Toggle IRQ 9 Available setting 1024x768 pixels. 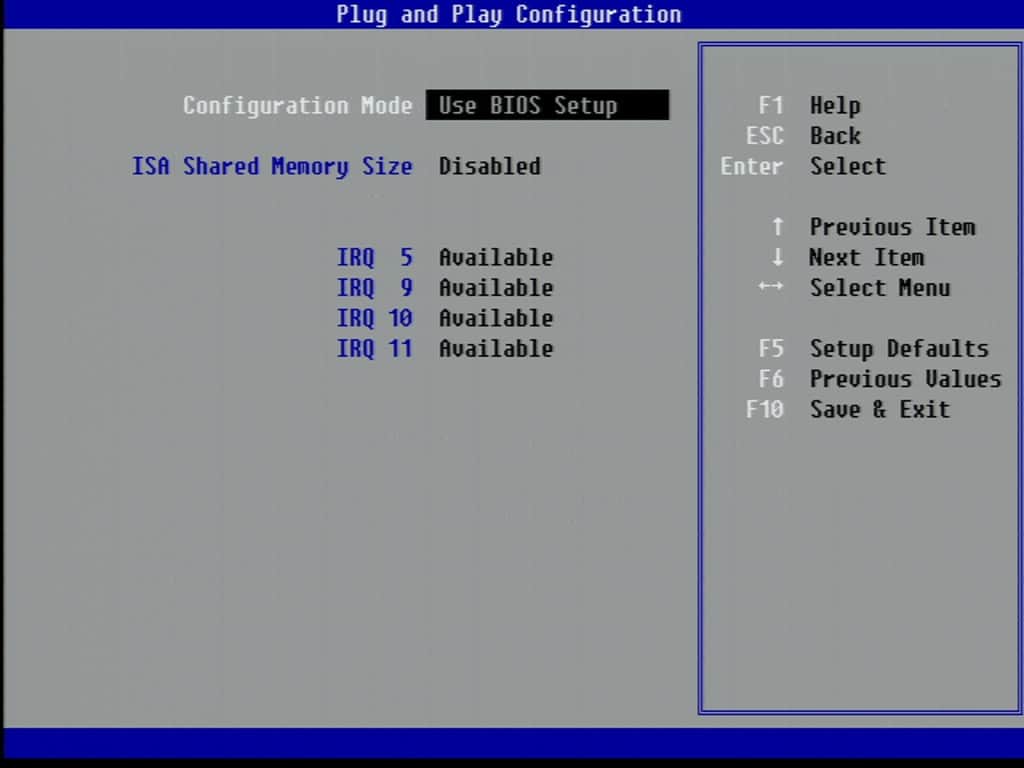(496, 288)
